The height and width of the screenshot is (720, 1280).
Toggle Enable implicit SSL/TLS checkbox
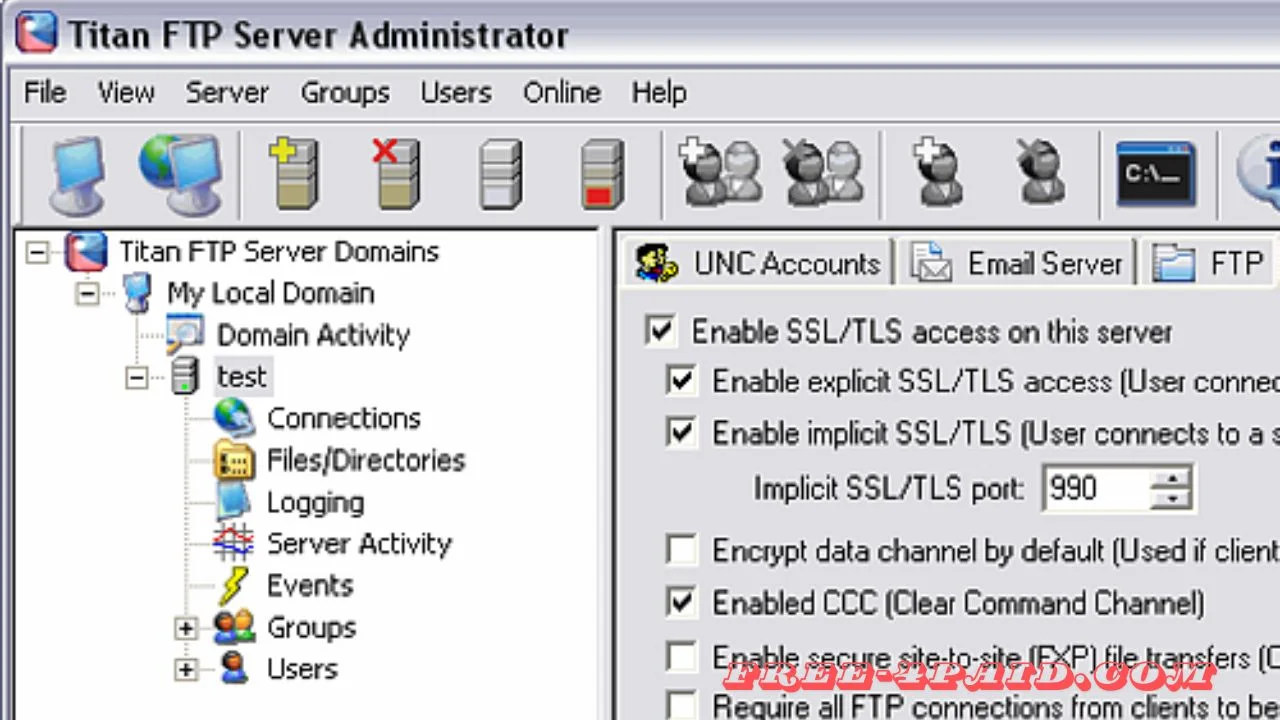tap(681, 433)
